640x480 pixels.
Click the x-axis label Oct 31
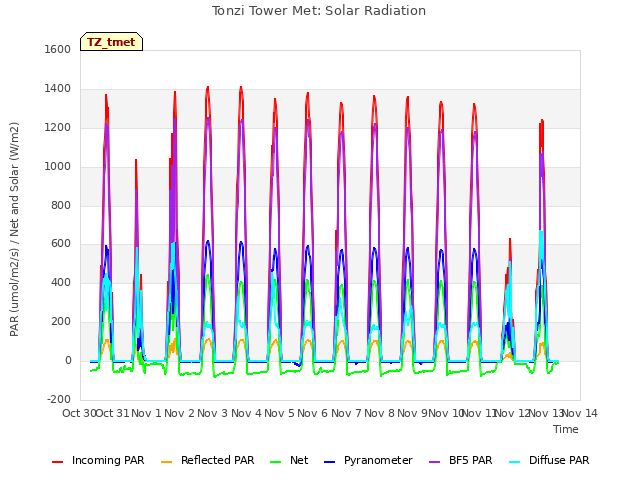tap(113, 413)
